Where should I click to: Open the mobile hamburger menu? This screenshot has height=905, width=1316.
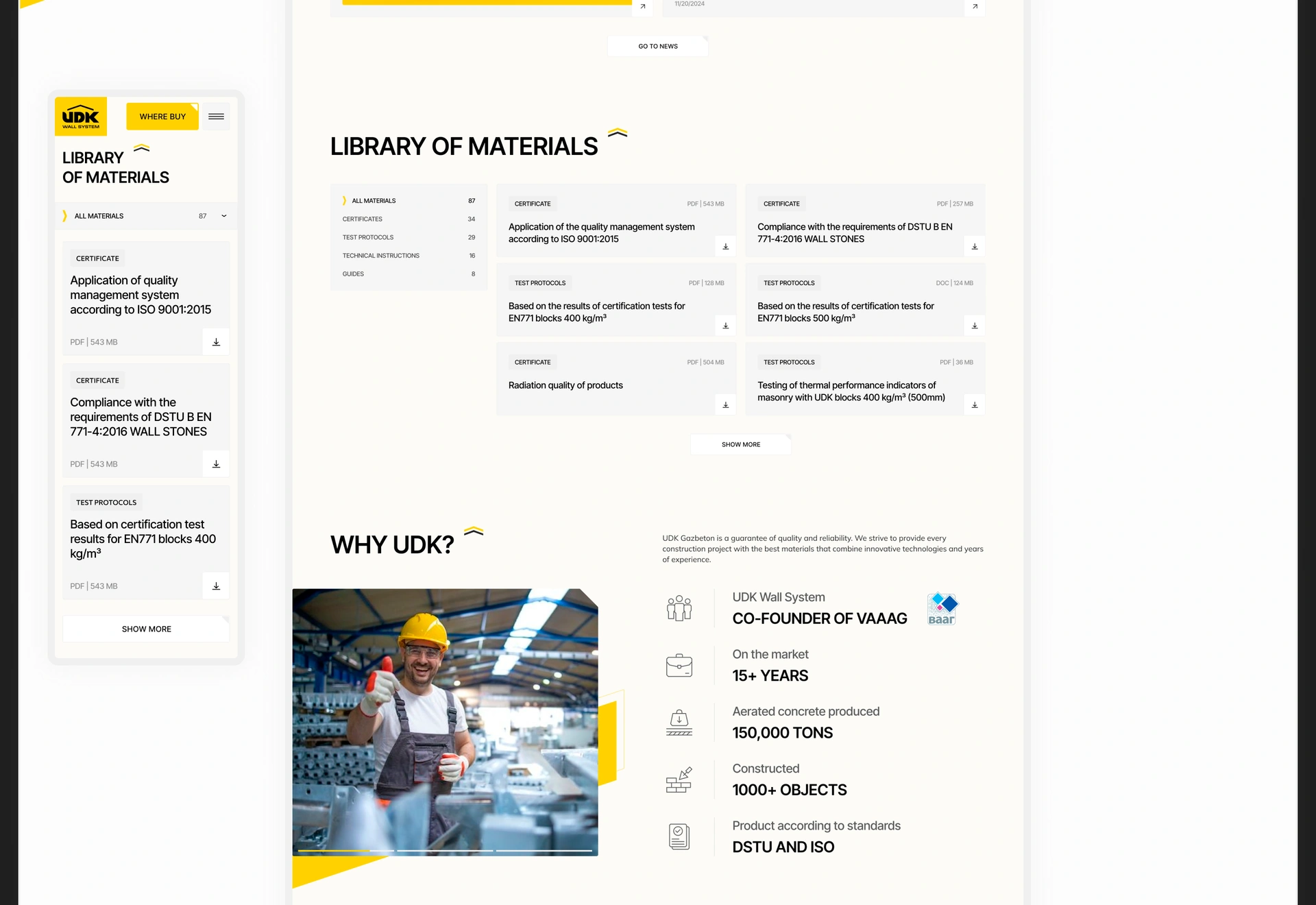[216, 117]
